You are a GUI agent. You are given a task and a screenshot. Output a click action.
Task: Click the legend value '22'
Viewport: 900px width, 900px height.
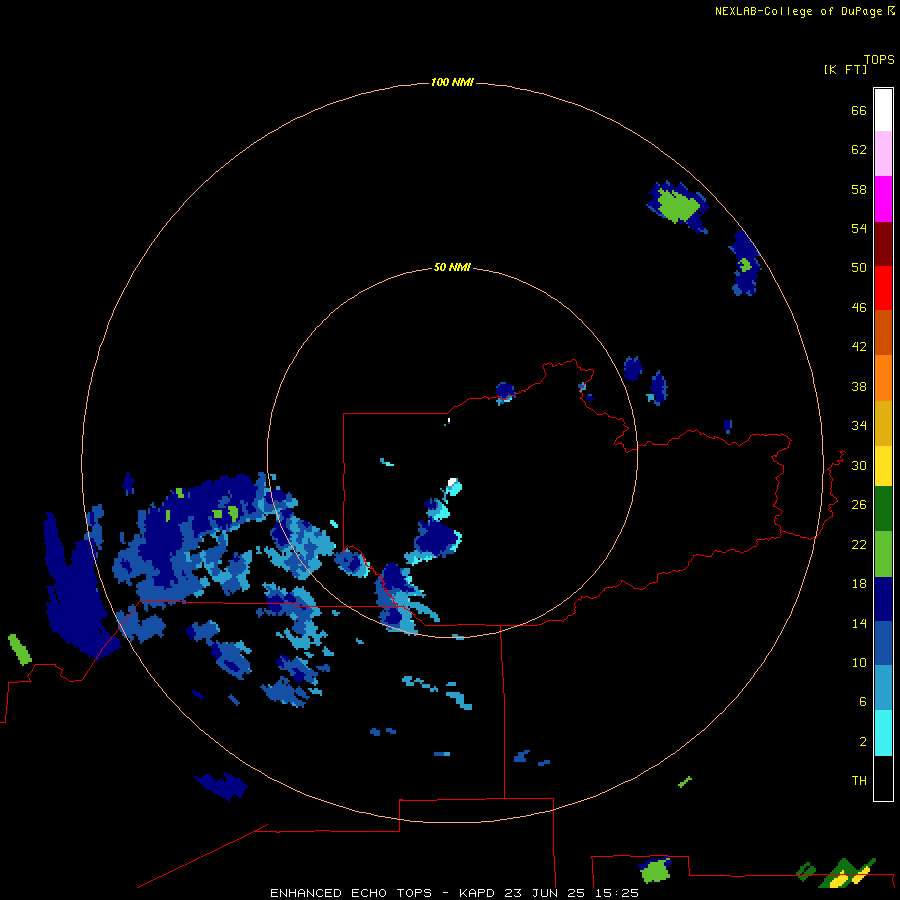[859, 545]
